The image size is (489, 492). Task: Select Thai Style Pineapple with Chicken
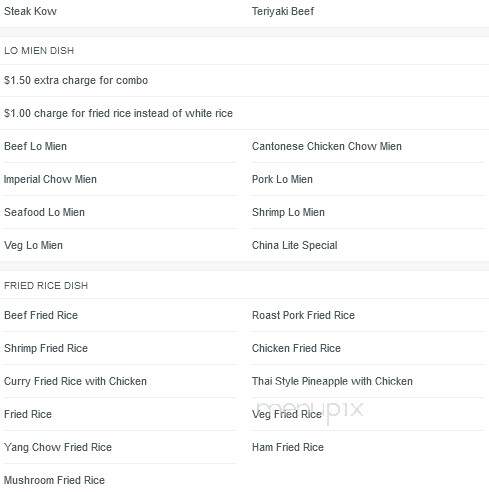332,381
